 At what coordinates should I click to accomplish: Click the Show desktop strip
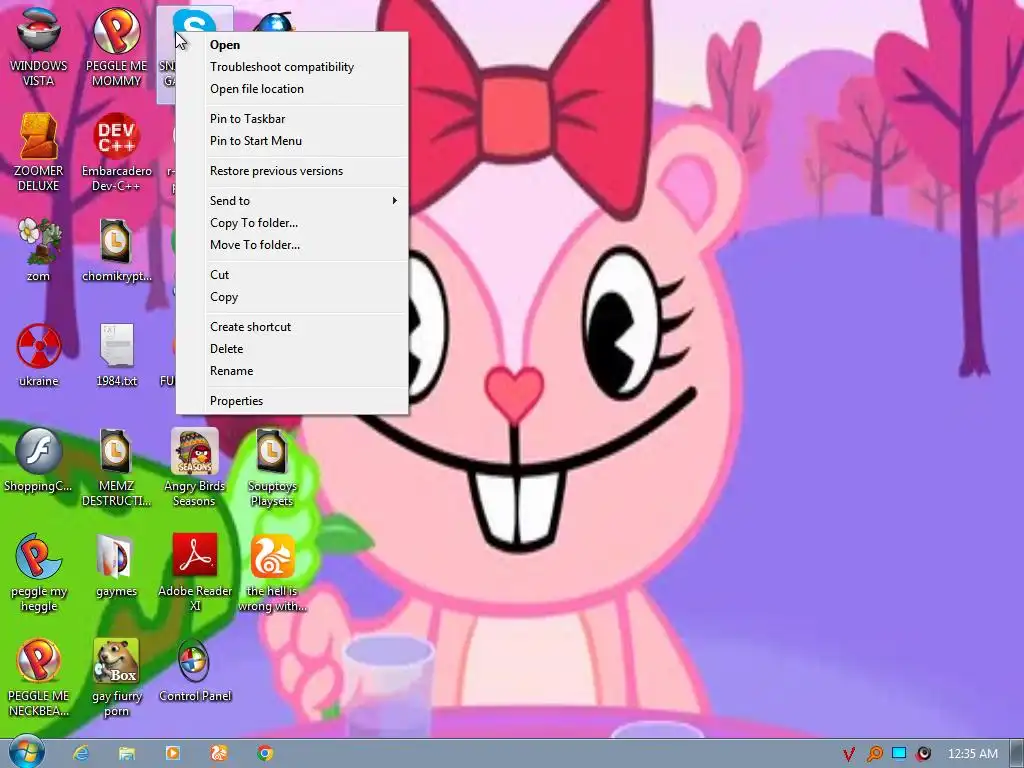pyautogui.click(x=1017, y=754)
